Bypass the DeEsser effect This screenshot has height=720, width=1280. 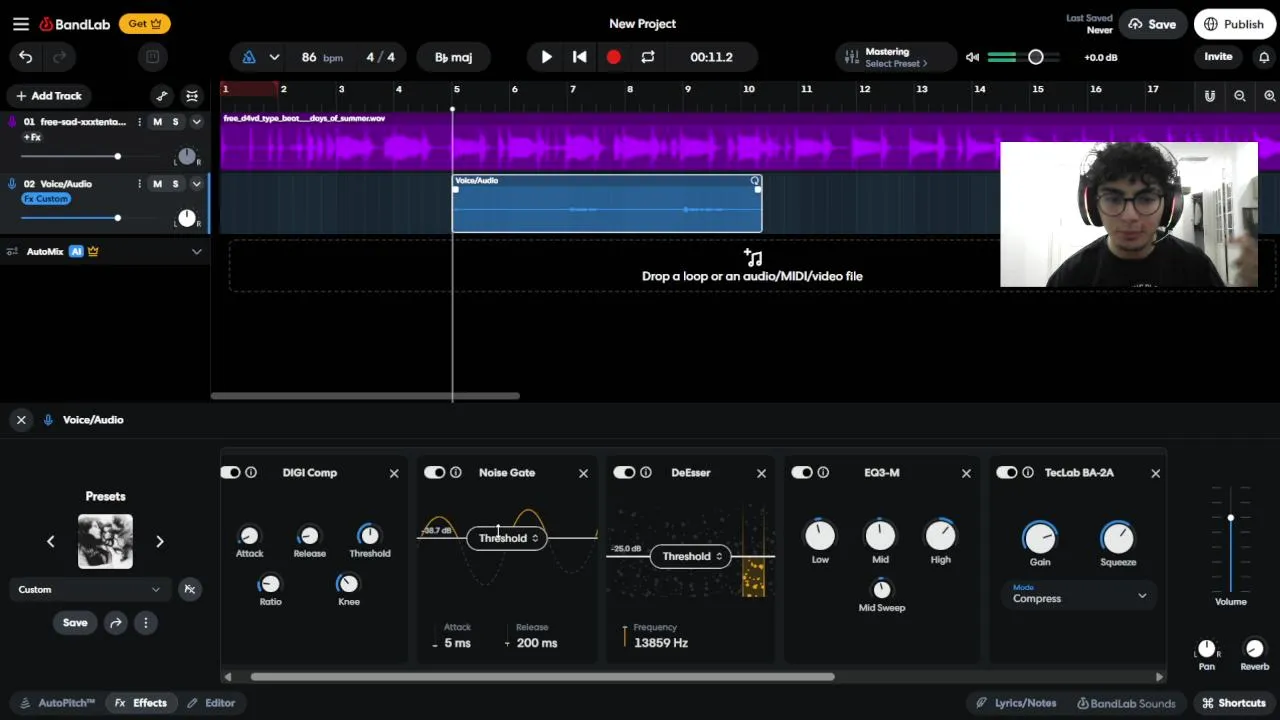624,473
